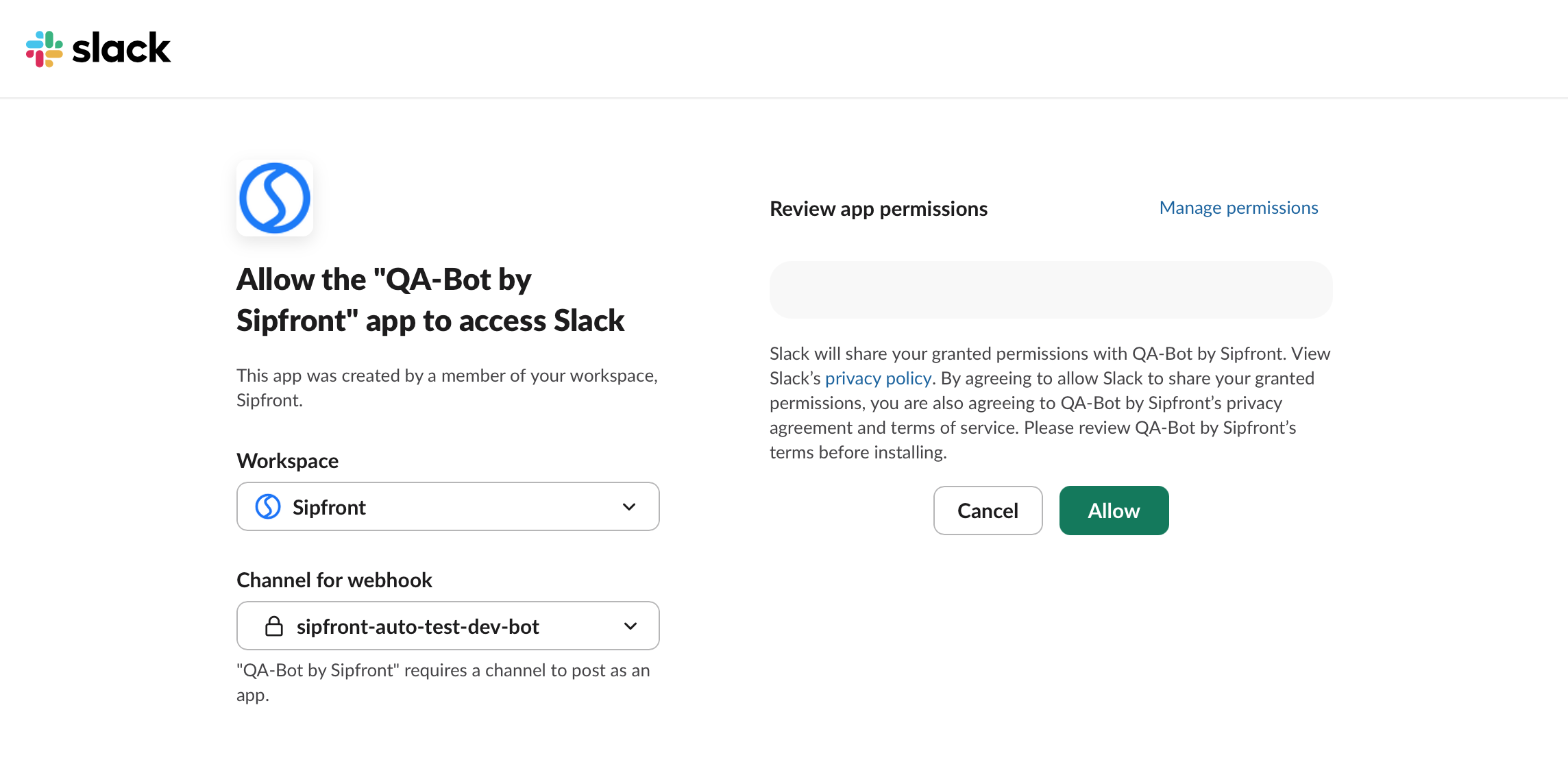Click the Sipfront workspace icon in the selector
This screenshot has width=1568, height=762.
pos(267,506)
